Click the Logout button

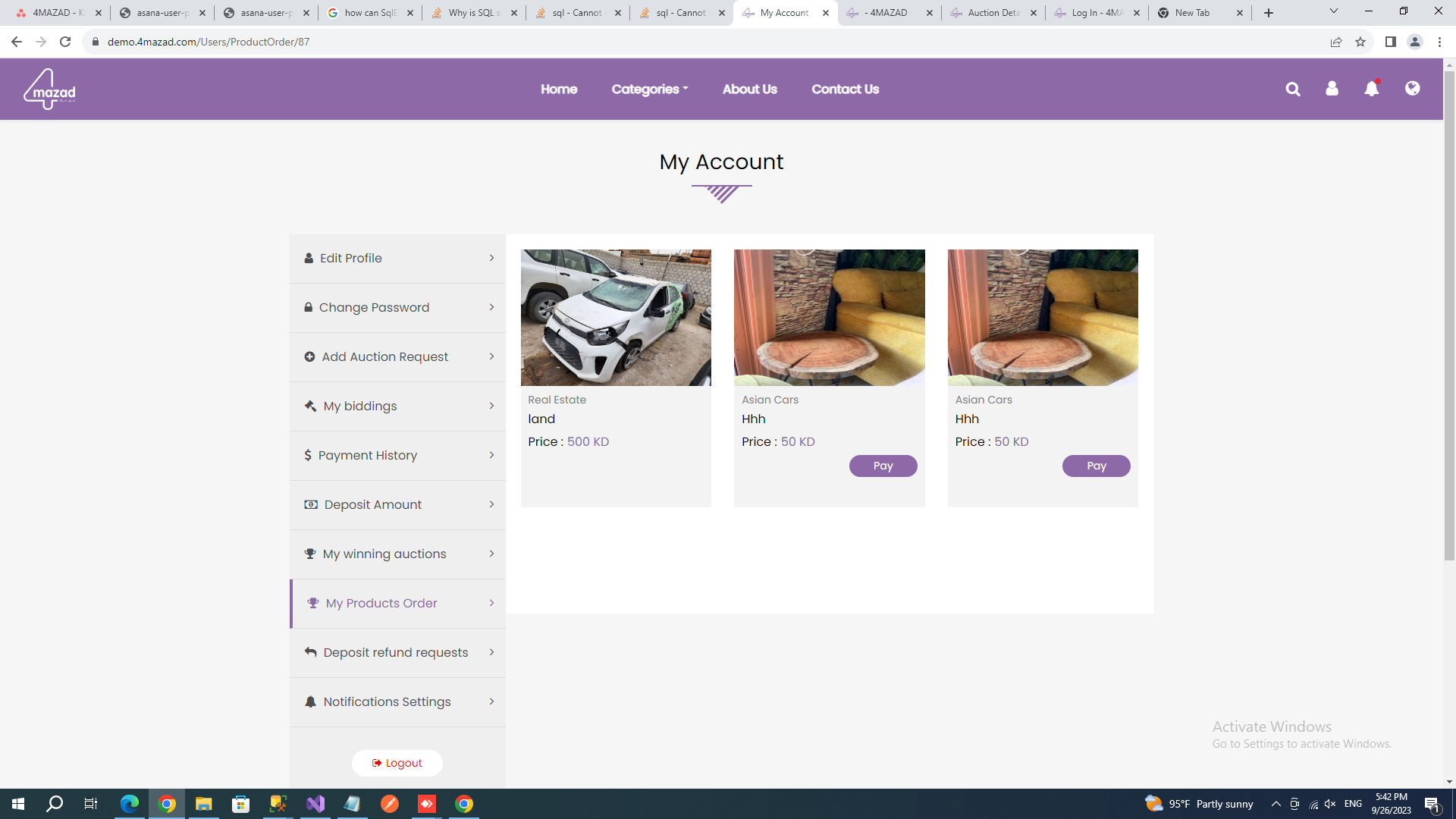tap(397, 763)
